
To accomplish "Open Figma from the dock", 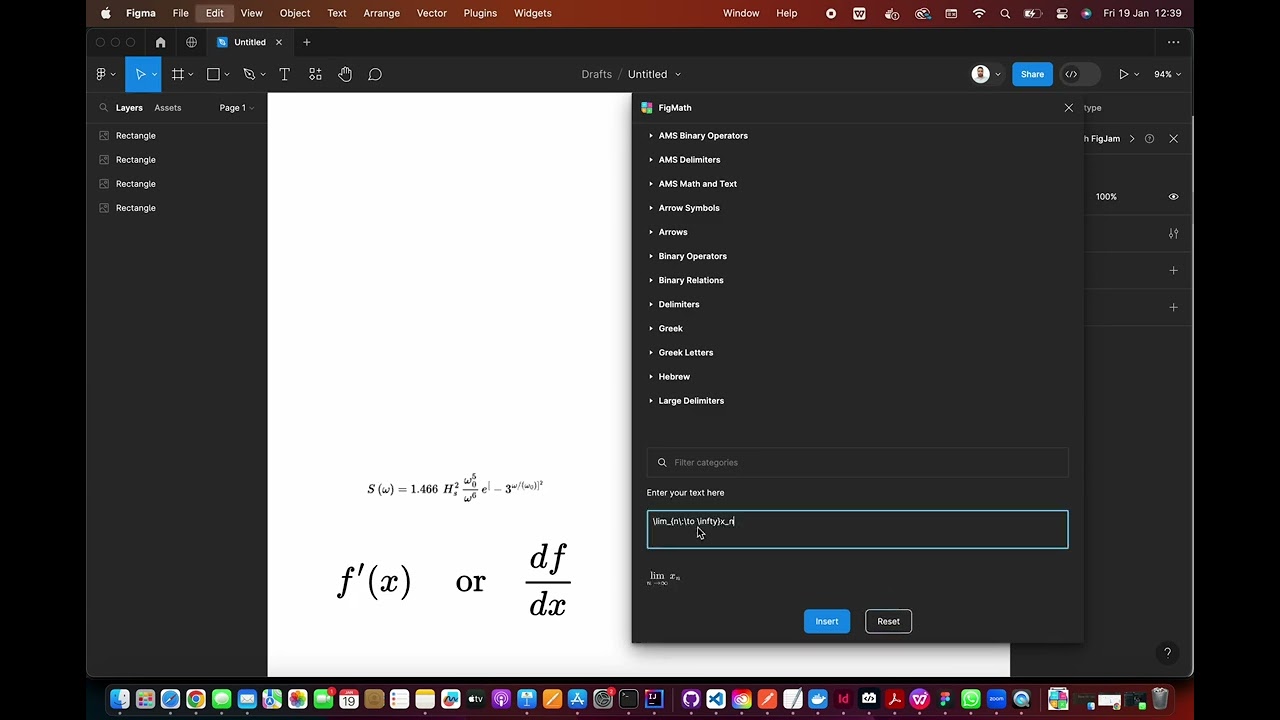I will pyautogui.click(x=945, y=699).
